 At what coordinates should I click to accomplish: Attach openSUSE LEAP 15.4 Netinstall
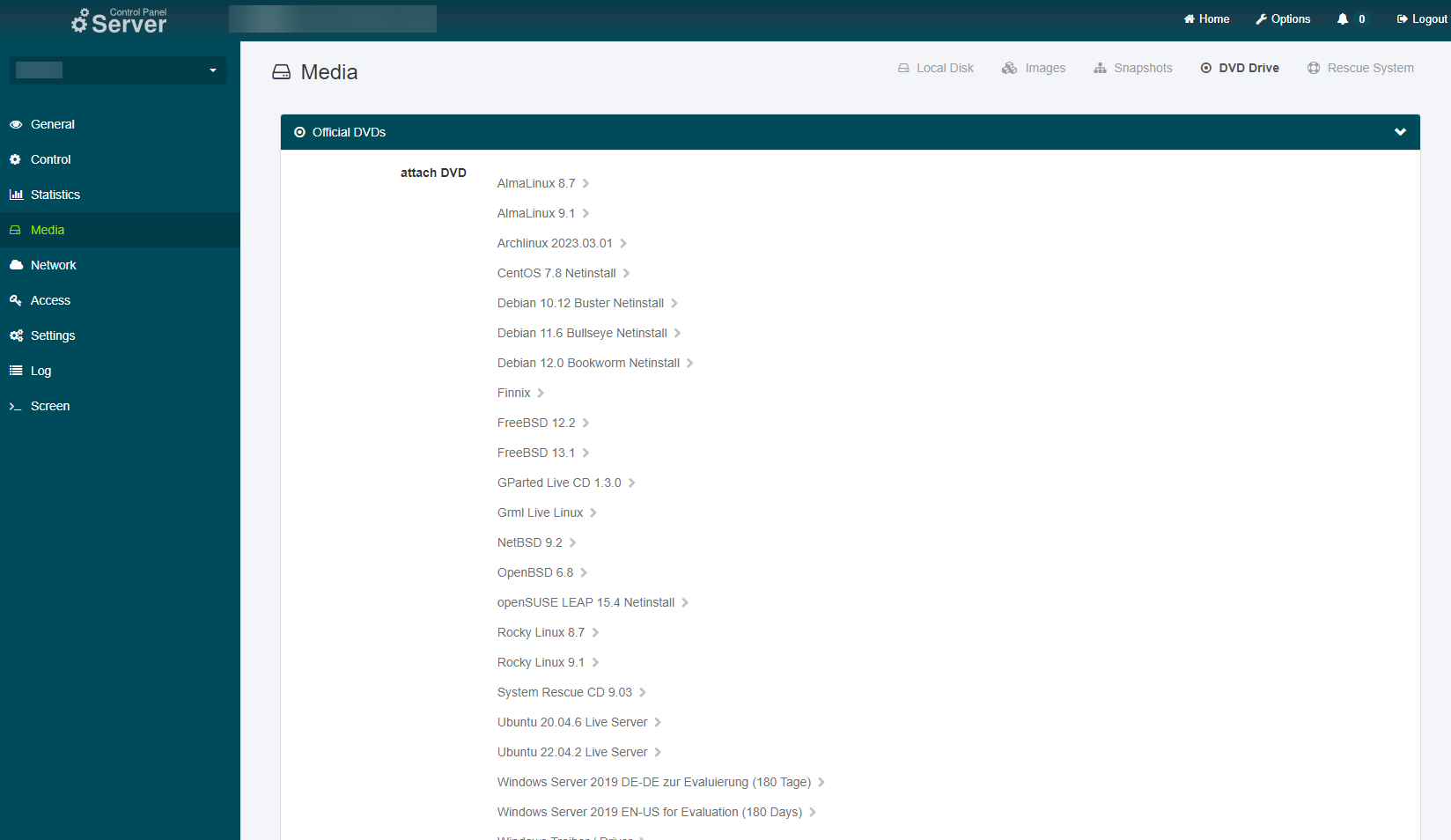coord(593,602)
